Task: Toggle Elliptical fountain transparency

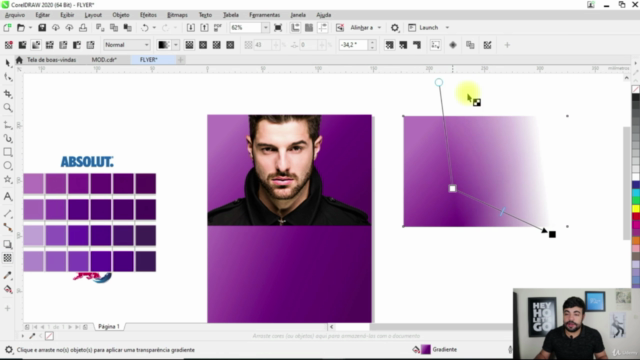Action: 203,45
